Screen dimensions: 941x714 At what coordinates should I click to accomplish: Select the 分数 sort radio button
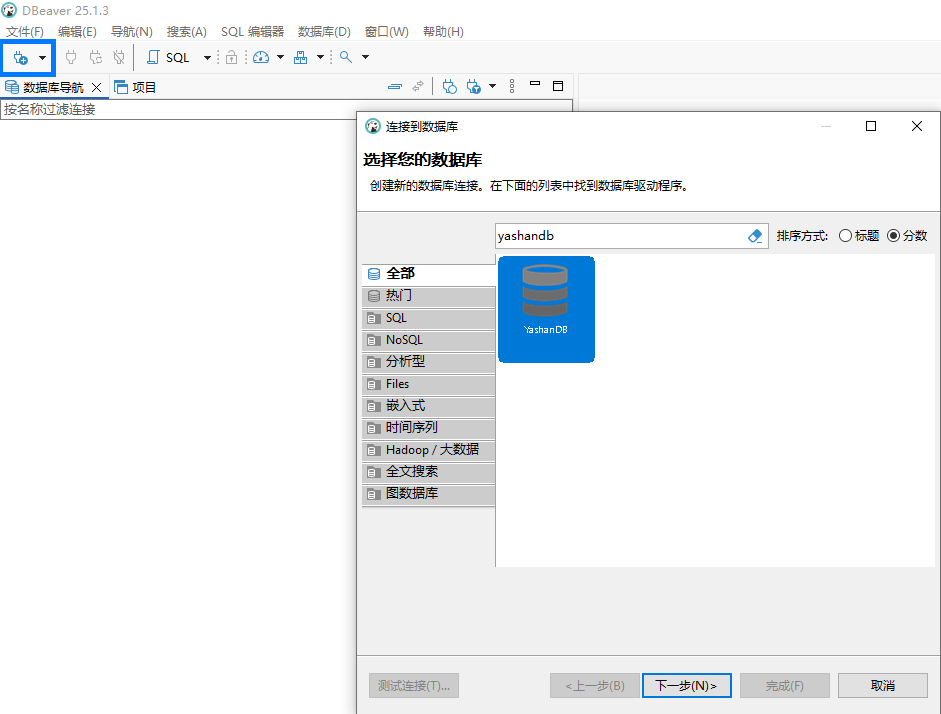pos(893,236)
